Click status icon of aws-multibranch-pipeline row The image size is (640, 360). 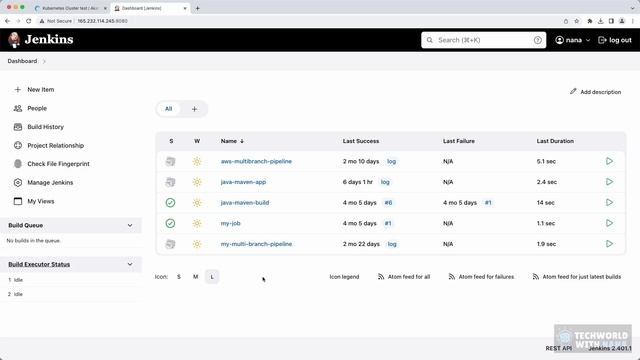(170, 161)
